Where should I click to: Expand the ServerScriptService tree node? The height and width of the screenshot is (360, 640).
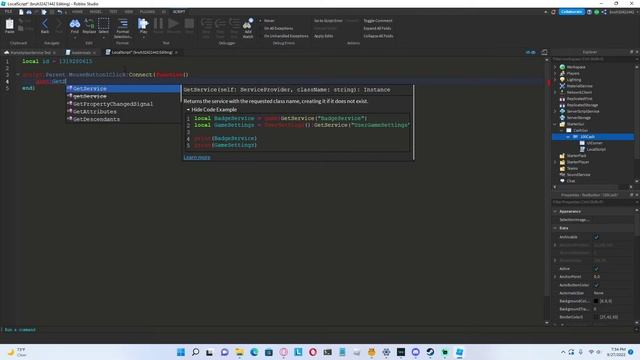click(x=555, y=111)
